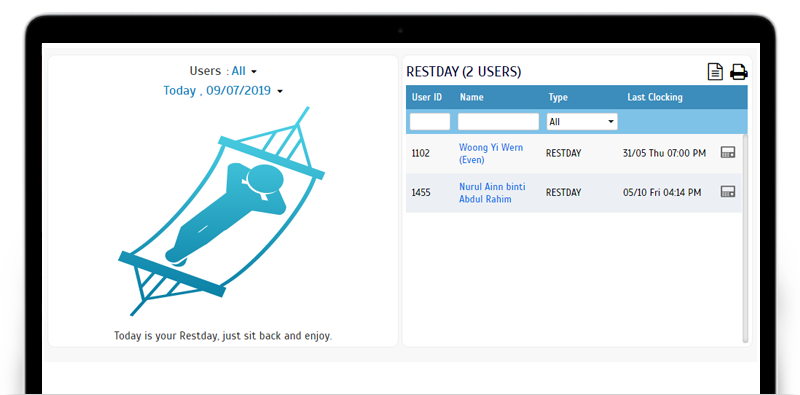Open clocking detail icon for Nurul Ainn
Image resolution: width=800 pixels, height=395 pixels.
(728, 192)
